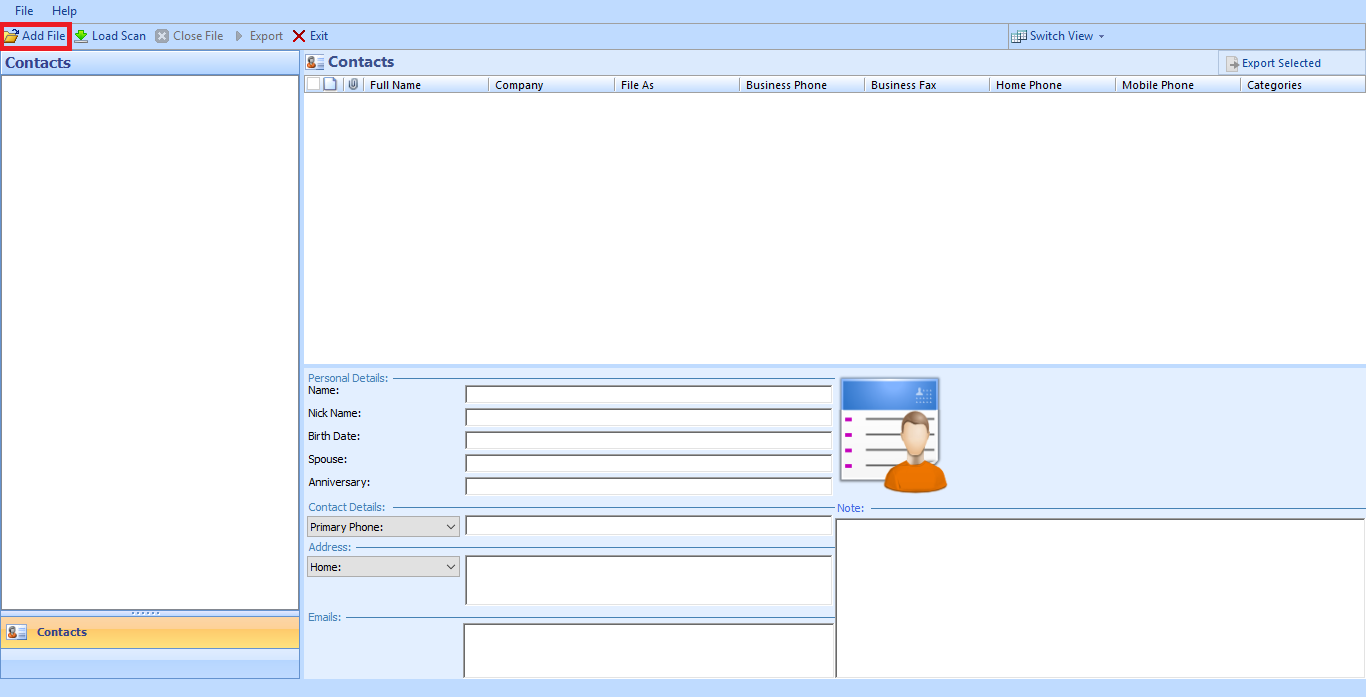This screenshot has width=1366, height=697.
Task: Sort by Business Fax column
Action: [x=927, y=85]
